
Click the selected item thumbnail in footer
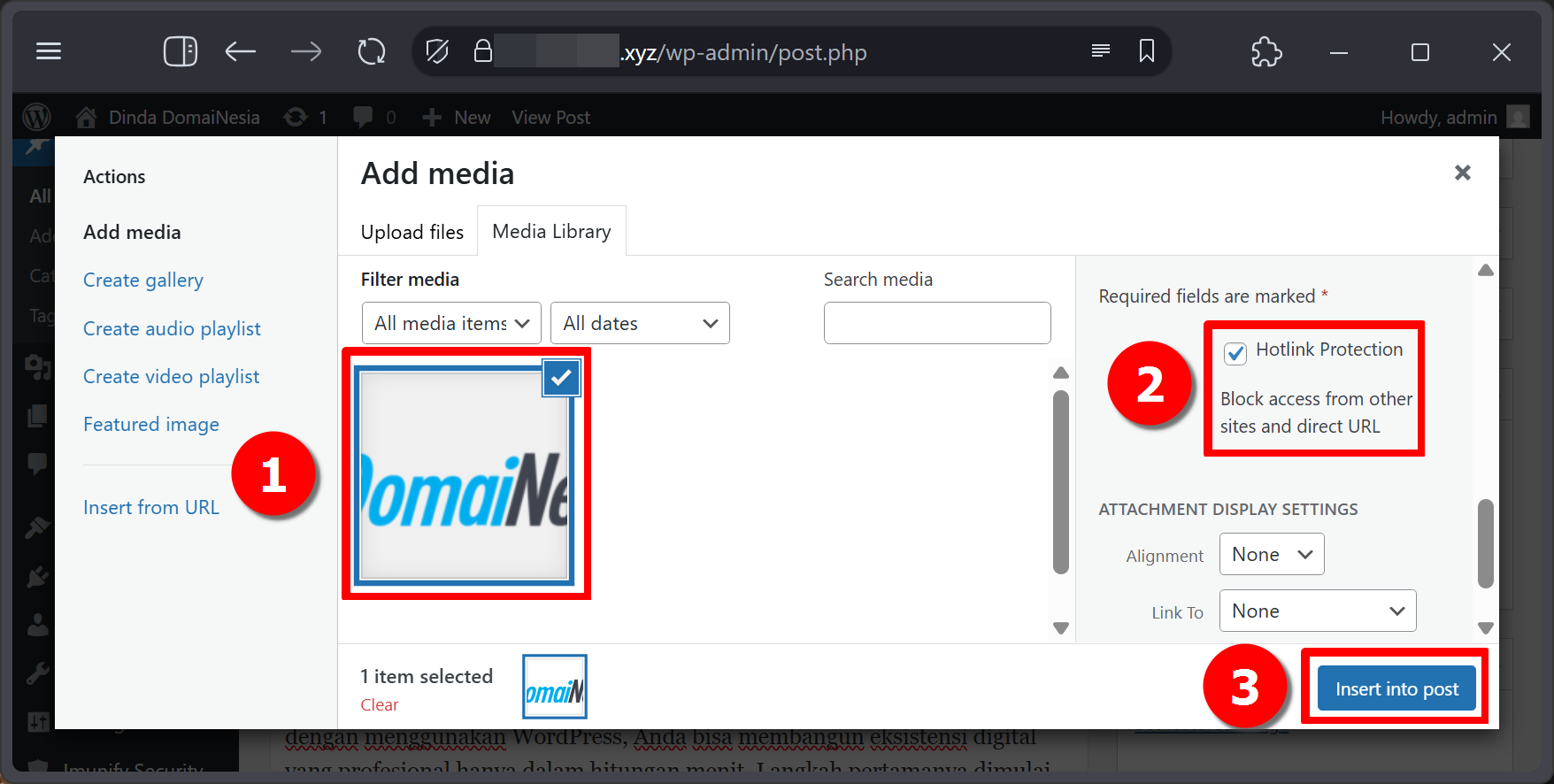pos(555,687)
